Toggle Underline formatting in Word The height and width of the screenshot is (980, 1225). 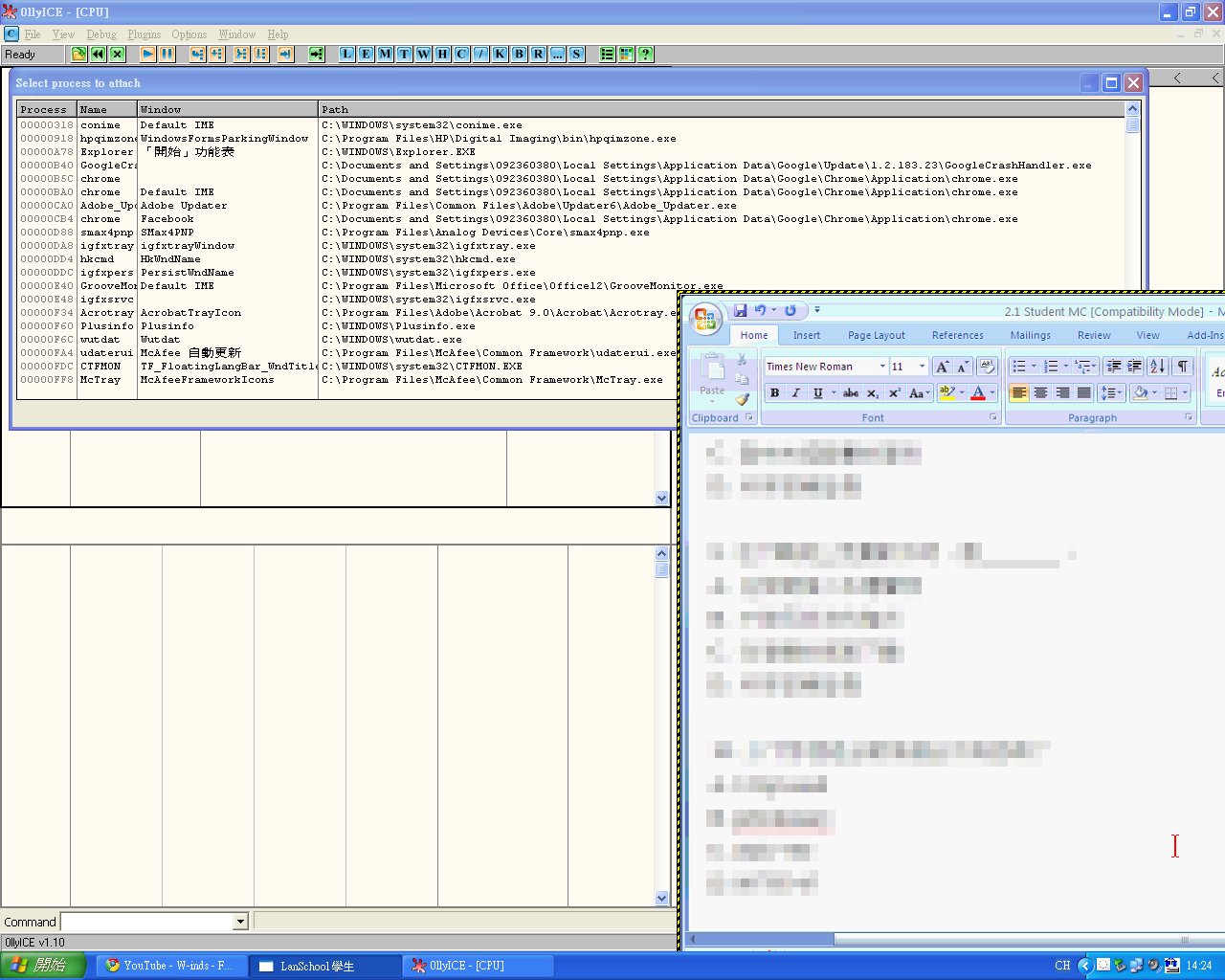click(817, 393)
